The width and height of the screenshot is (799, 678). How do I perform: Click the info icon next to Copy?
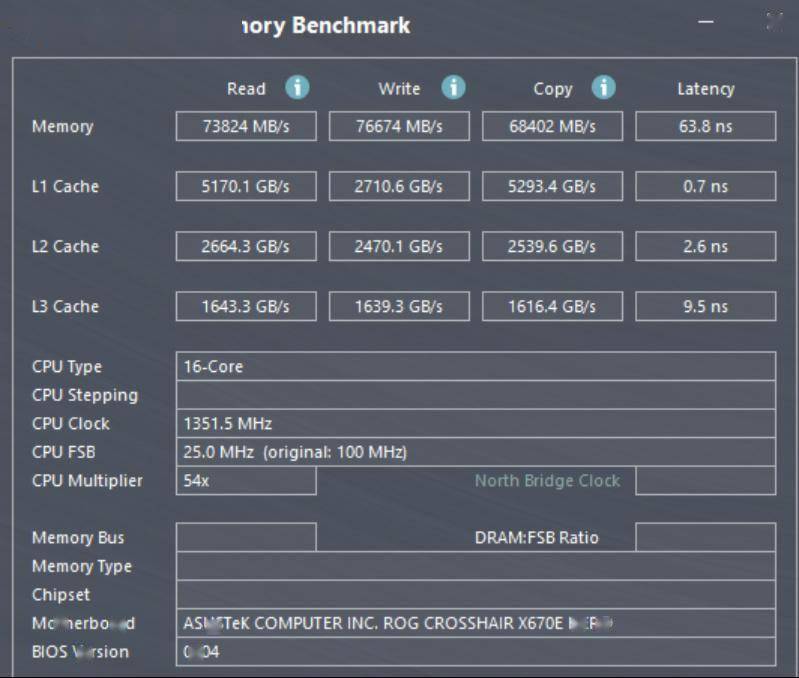(x=603, y=88)
